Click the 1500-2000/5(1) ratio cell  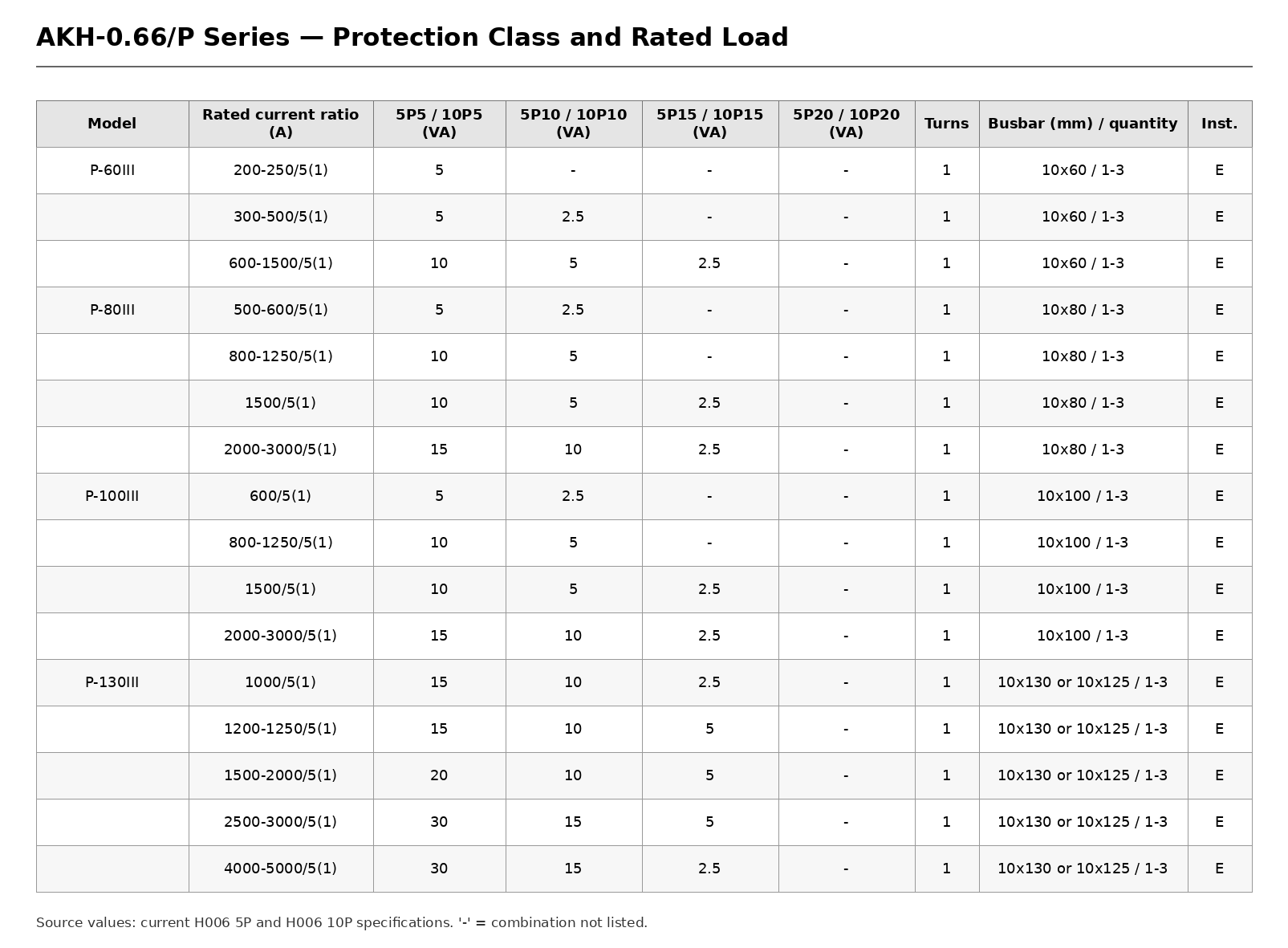pyautogui.click(x=281, y=775)
